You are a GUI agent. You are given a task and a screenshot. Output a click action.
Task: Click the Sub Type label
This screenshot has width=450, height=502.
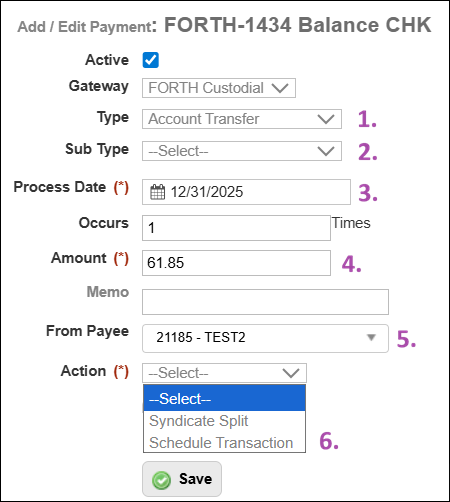[x=97, y=149]
